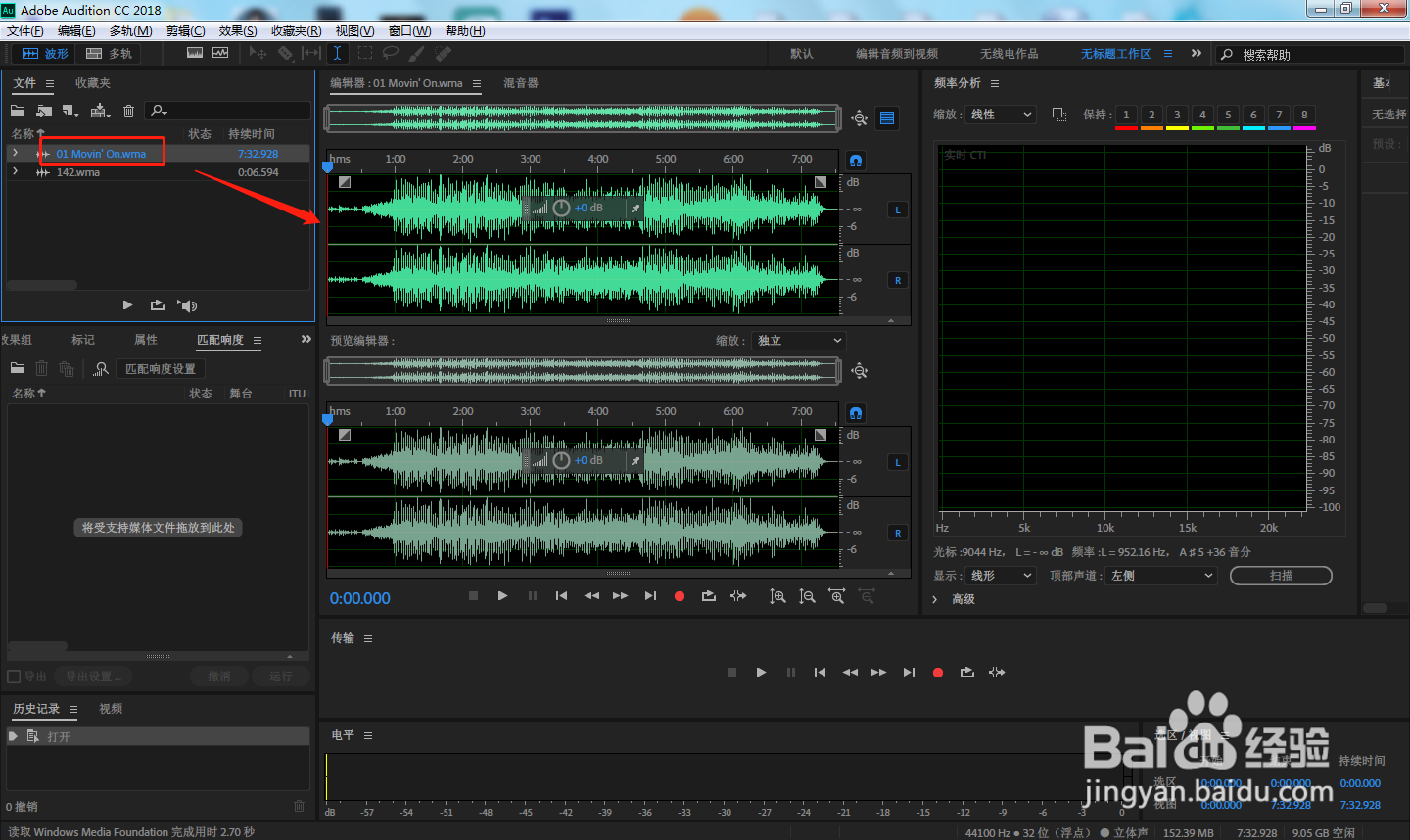
Task: Click zoom in time icon in editor
Action: (x=837, y=596)
